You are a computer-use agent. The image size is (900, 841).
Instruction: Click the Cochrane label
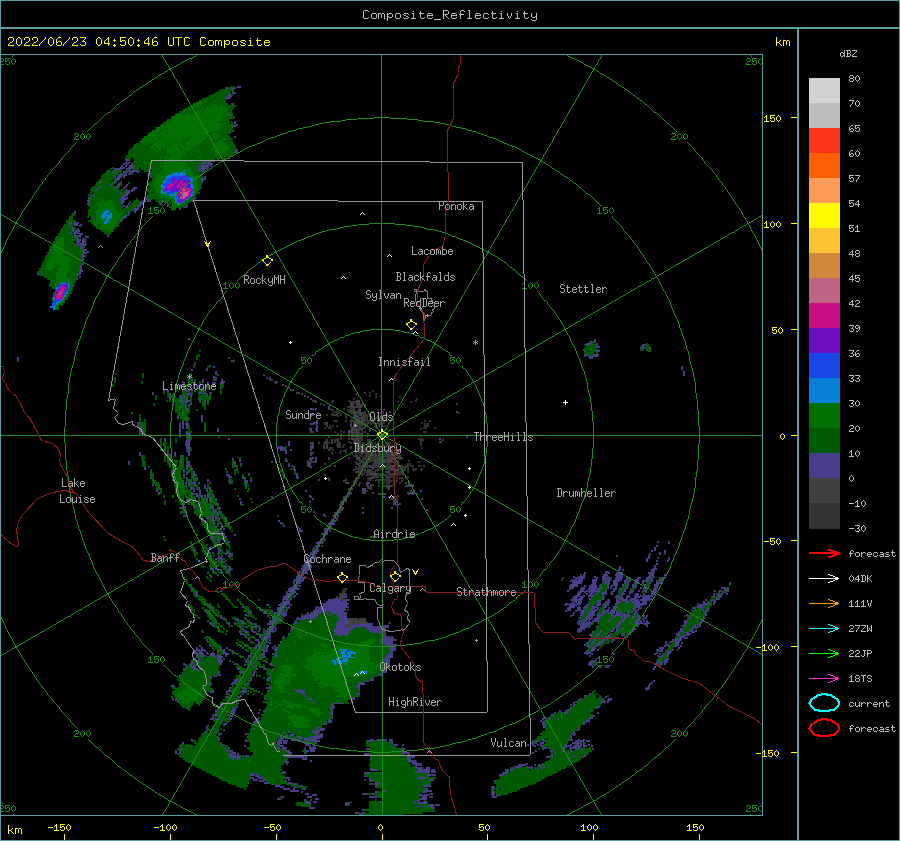pyautogui.click(x=327, y=559)
